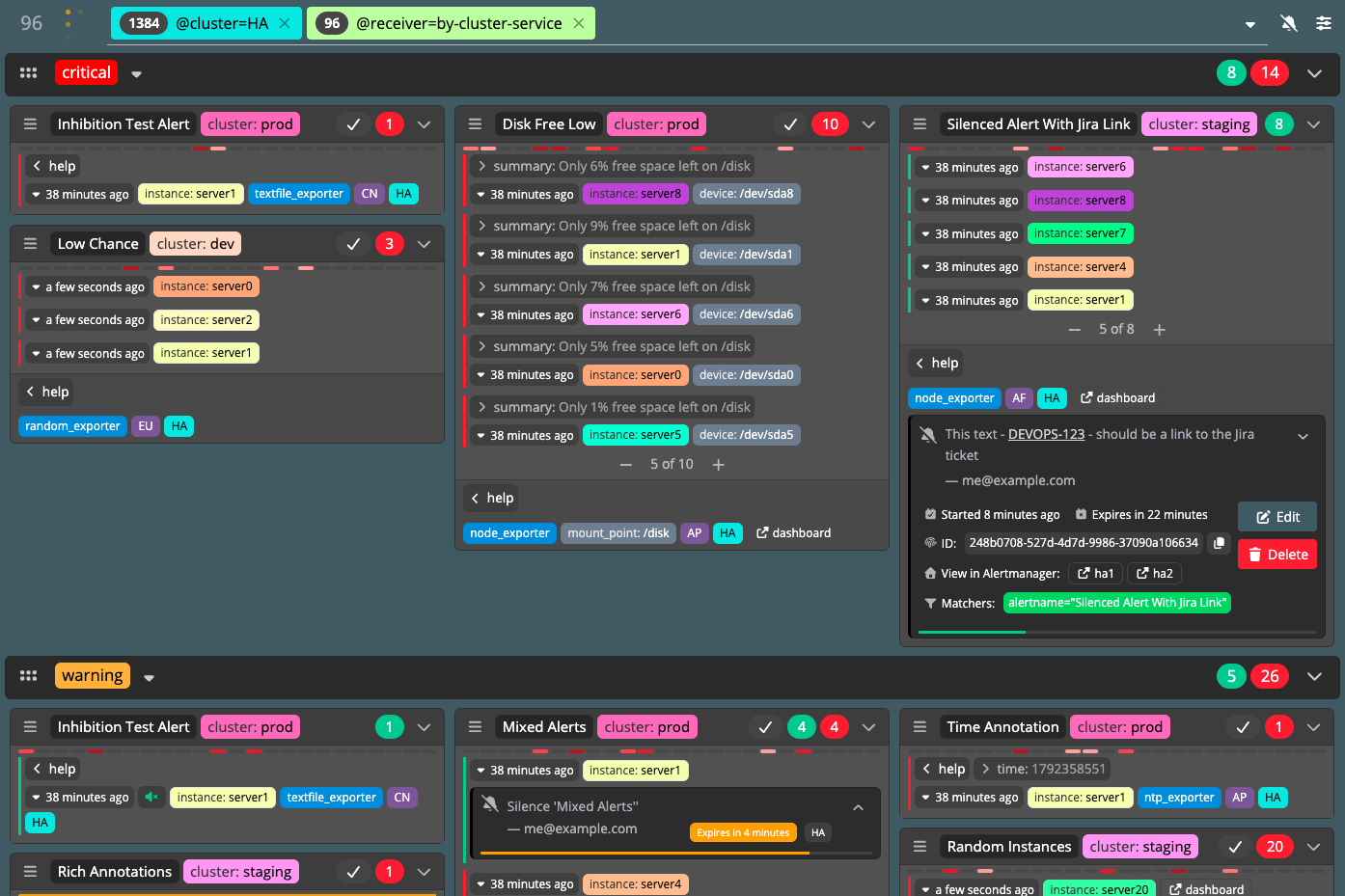Viewport: 1345px width, 896px height.
Task: Click the time: 1792358551 annotation
Action: pyautogui.click(x=1041, y=769)
